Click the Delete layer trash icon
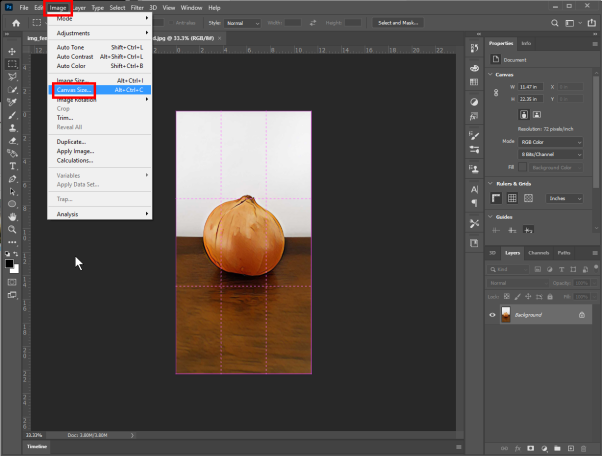This screenshot has width=602, height=456. 584,448
